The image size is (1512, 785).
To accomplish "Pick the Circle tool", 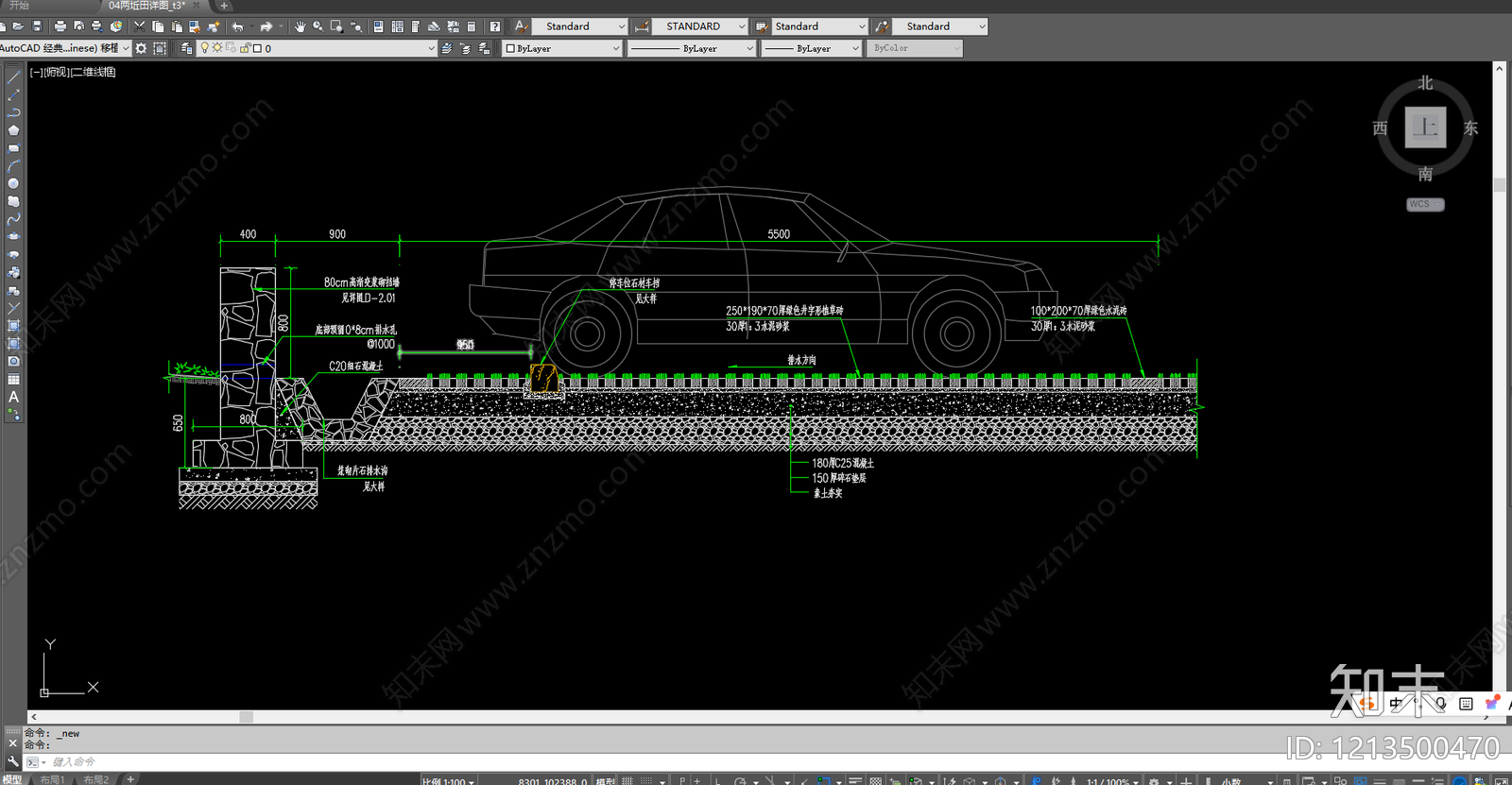I will [x=13, y=184].
